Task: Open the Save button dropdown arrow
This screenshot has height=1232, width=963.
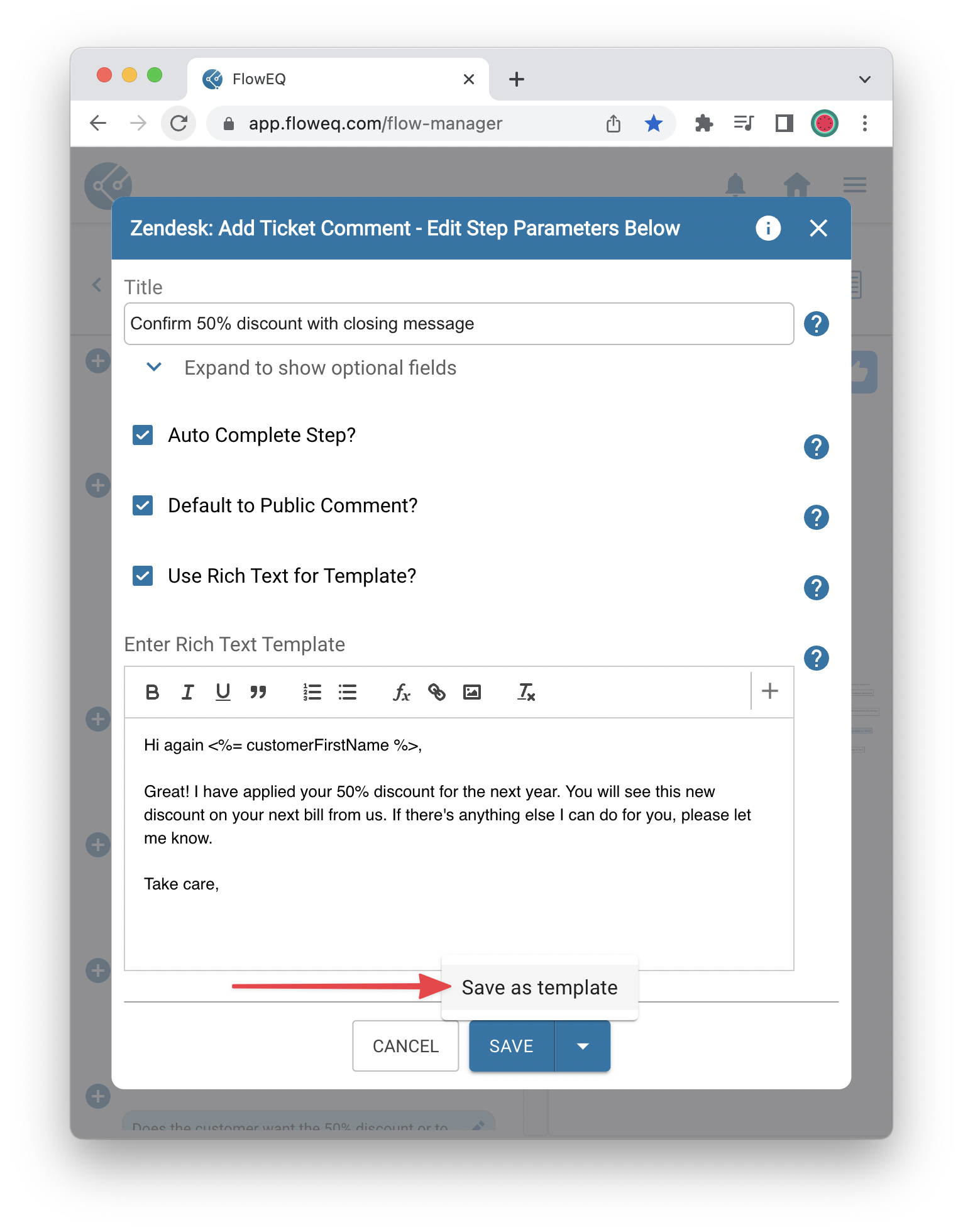Action: pos(583,1046)
